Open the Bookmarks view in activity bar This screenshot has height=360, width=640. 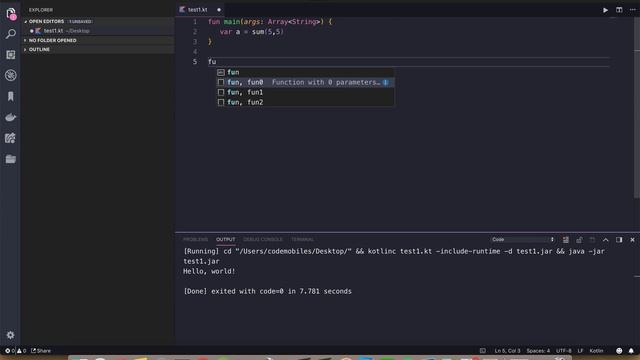(11, 96)
